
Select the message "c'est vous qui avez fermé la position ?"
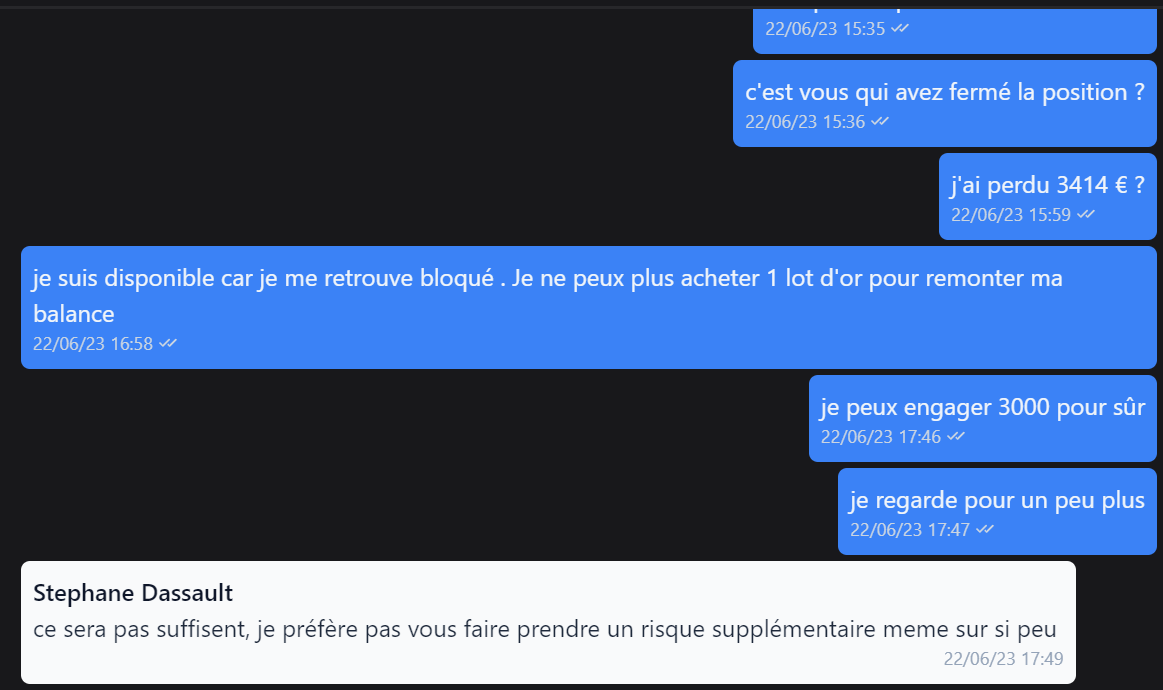point(944,104)
